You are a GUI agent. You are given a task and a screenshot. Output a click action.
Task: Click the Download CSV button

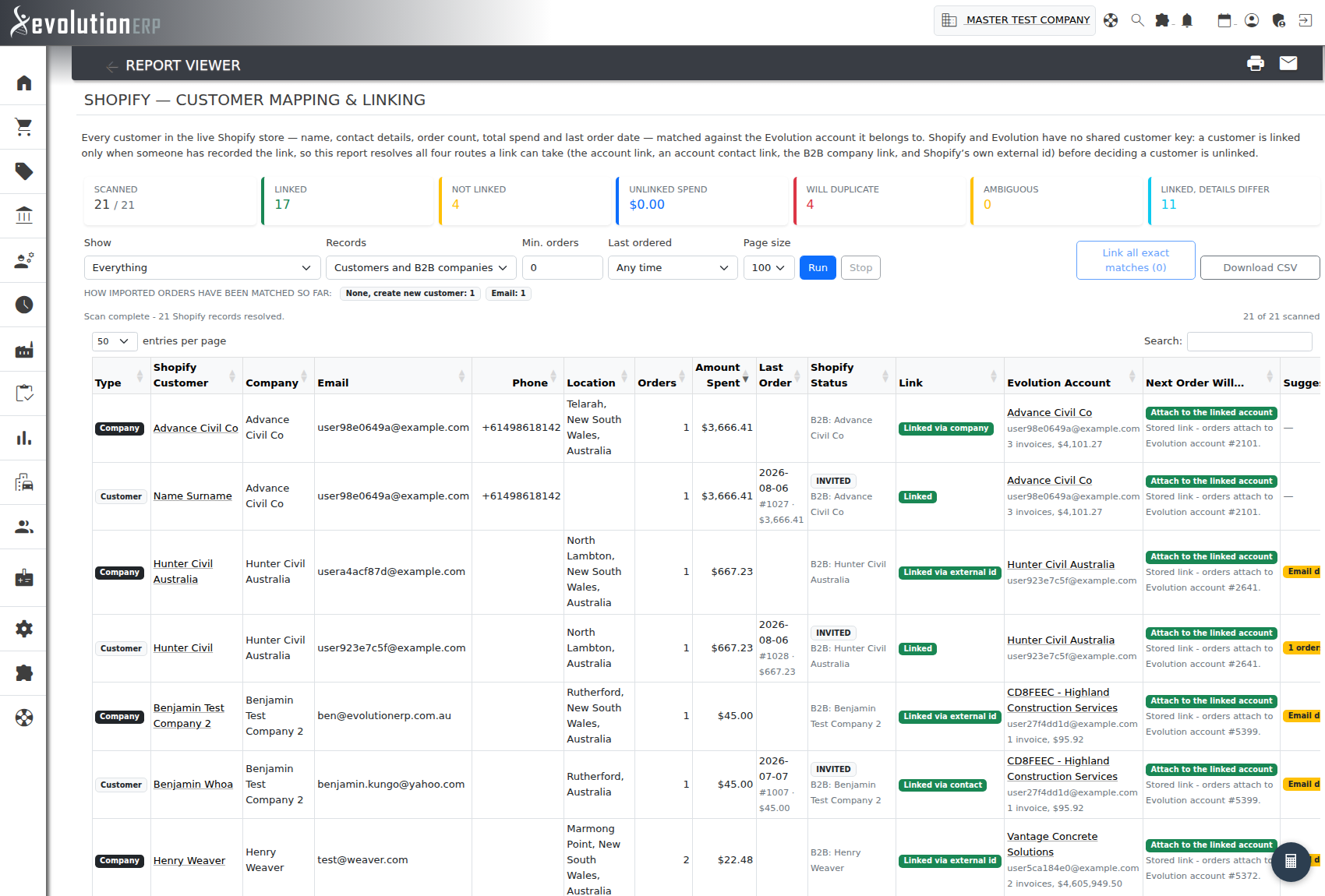coord(1260,267)
